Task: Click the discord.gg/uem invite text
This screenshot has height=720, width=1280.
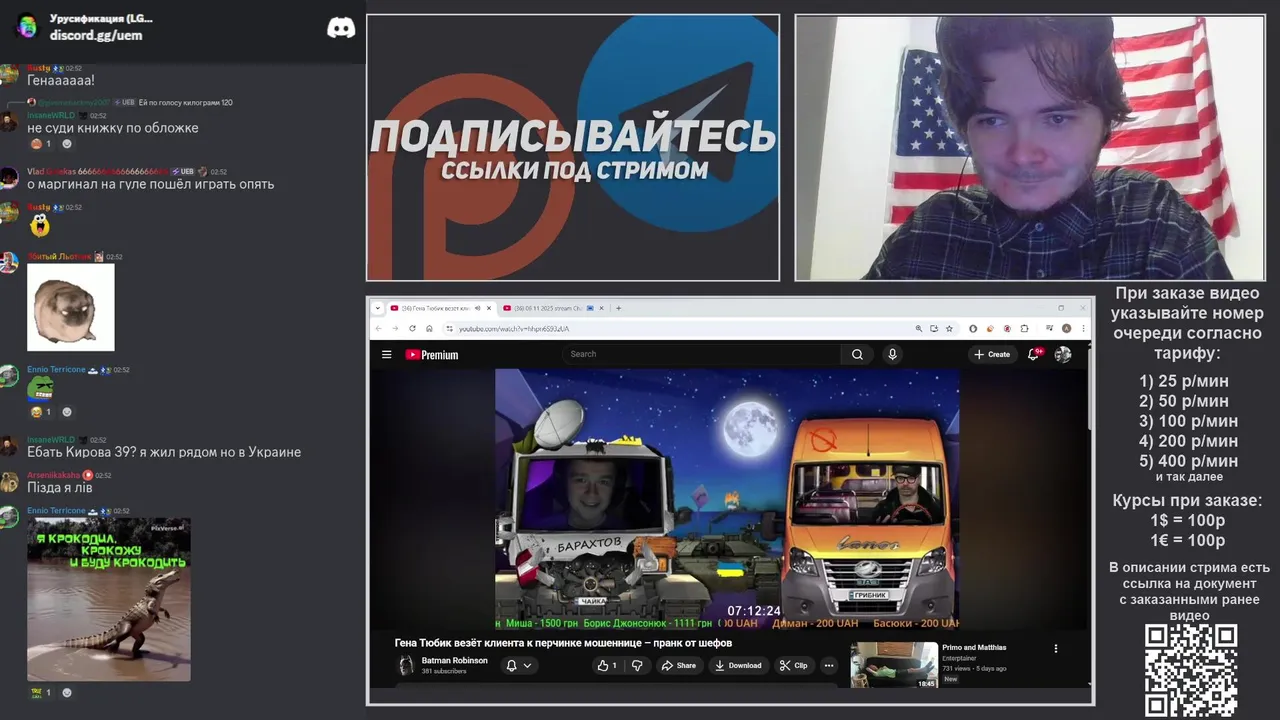Action: point(96,35)
